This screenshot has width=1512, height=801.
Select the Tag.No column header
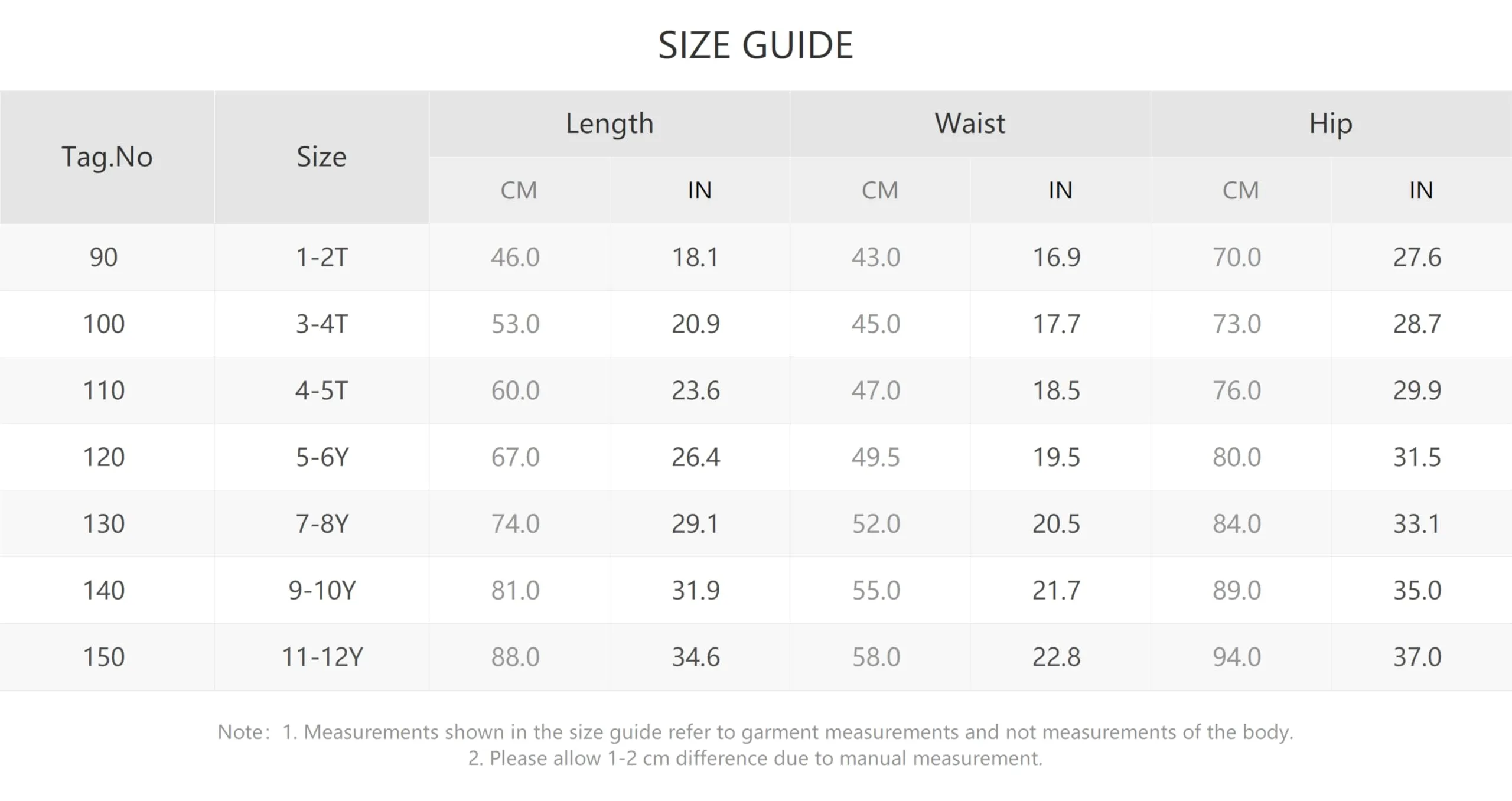[107, 157]
